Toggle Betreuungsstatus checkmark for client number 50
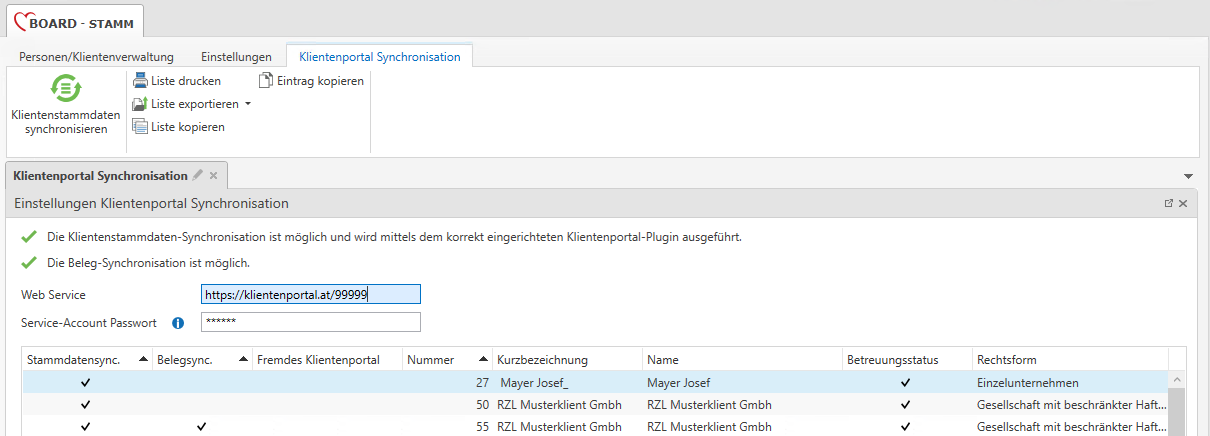 [905, 405]
